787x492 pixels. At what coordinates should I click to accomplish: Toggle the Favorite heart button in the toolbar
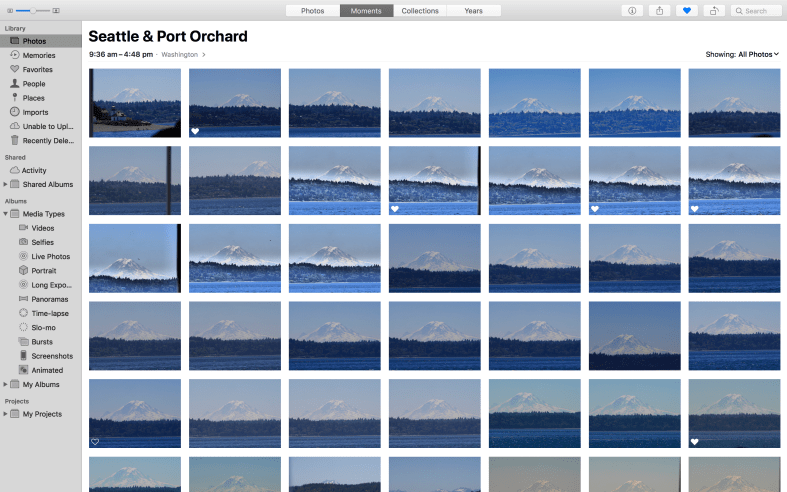687,11
